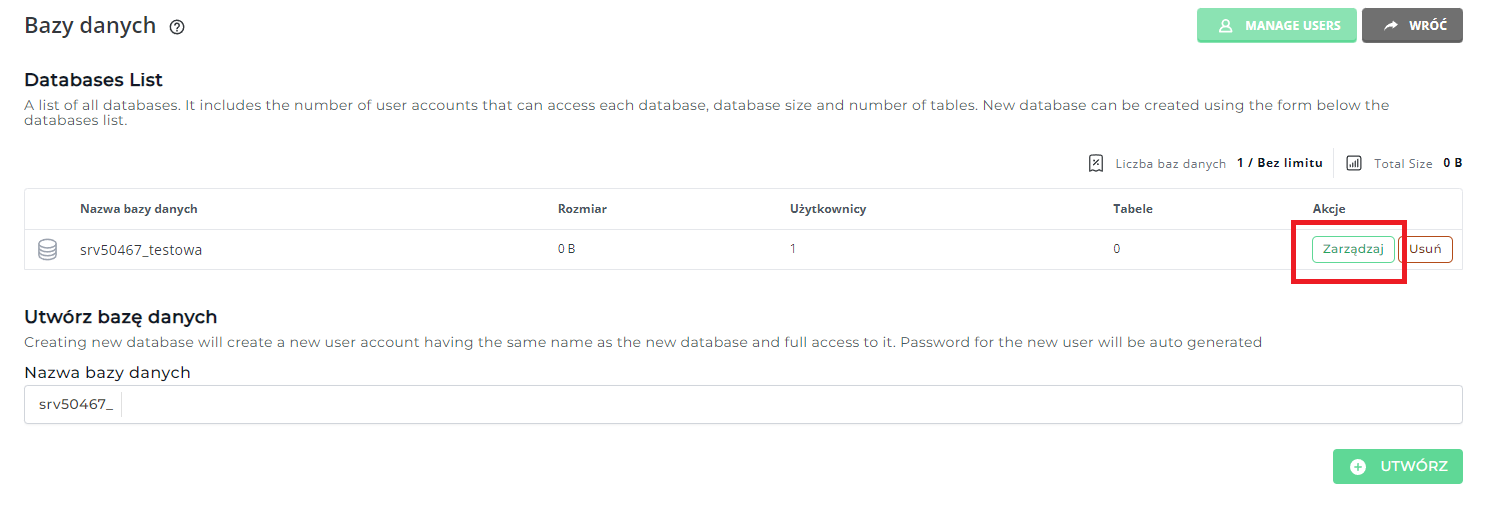Click the "1 / Bez limitu" database count
The width and height of the screenshot is (1490, 516).
[x=1279, y=163]
